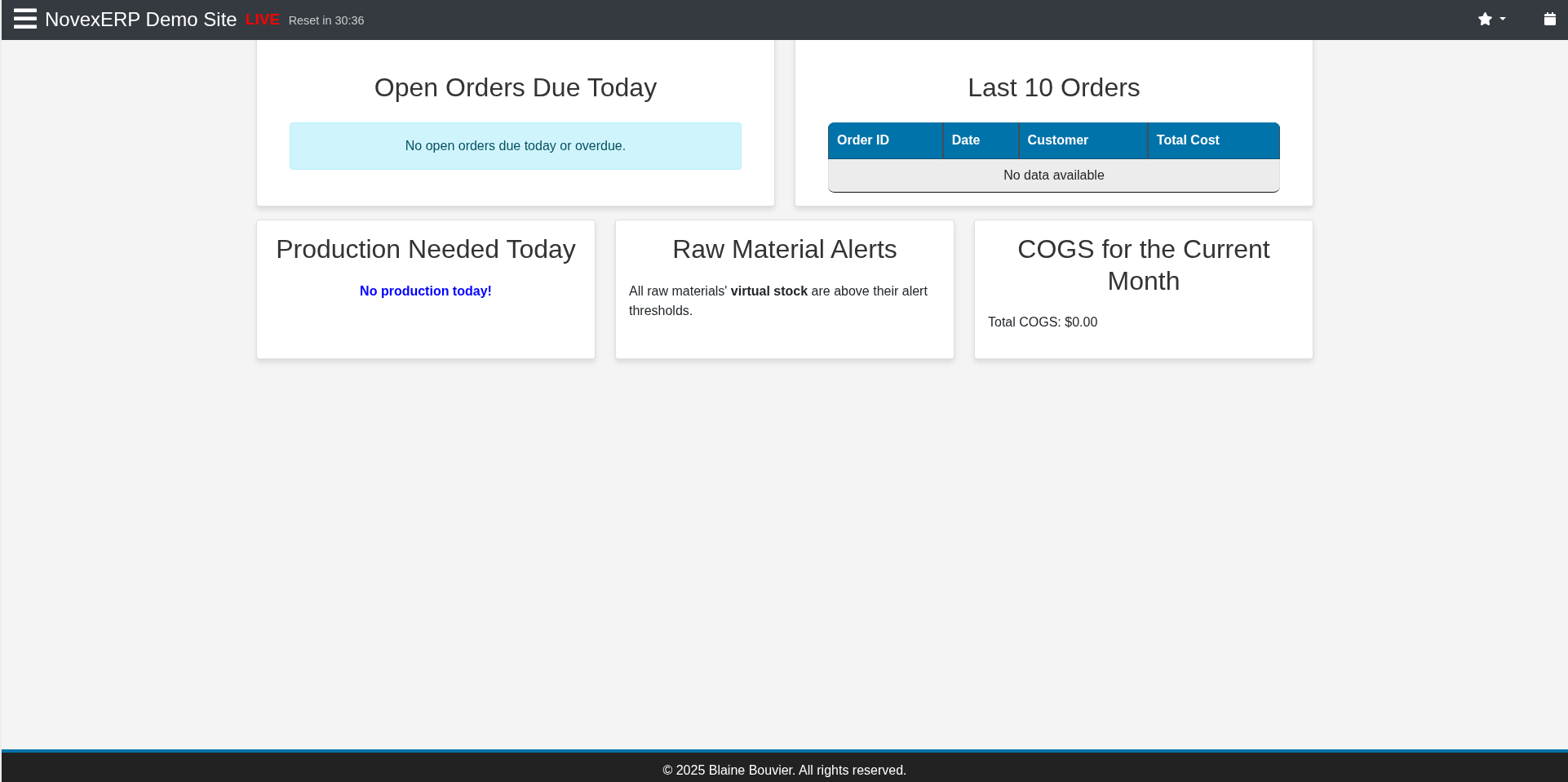This screenshot has height=782, width=1568.
Task: Click the NovexERP Demo Site title
Action: (141, 20)
